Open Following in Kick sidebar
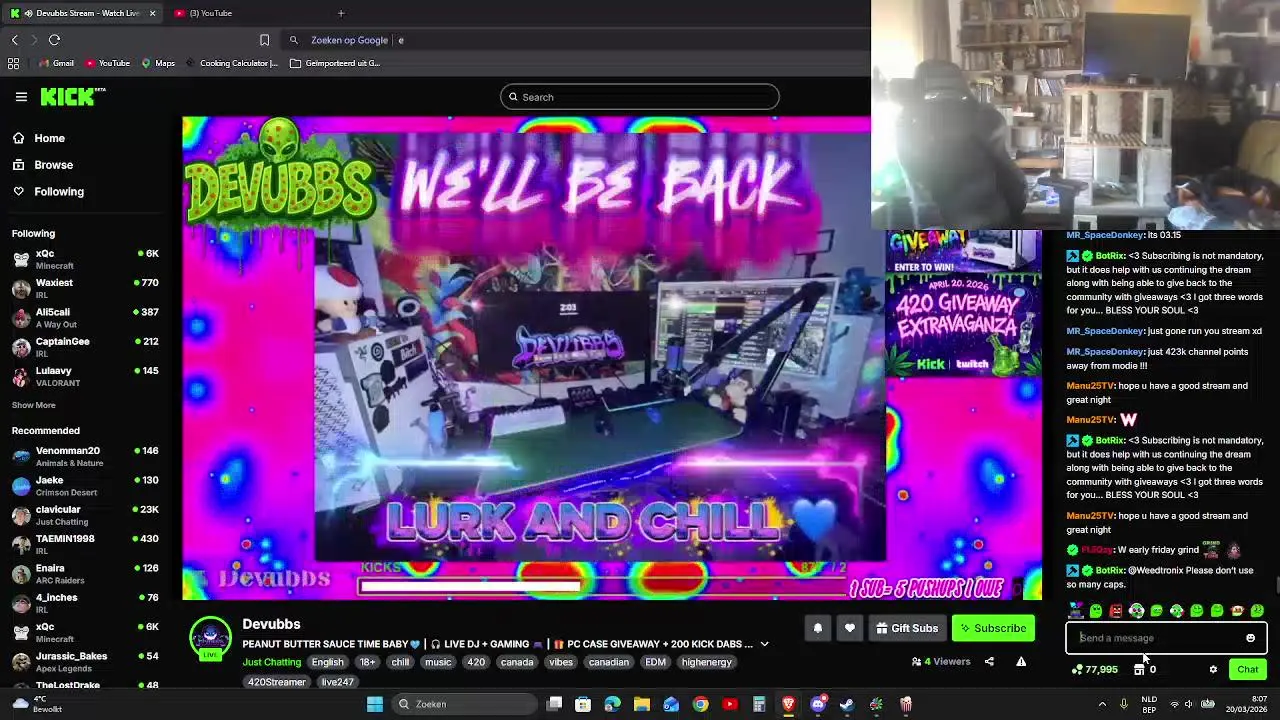 (48, 191)
